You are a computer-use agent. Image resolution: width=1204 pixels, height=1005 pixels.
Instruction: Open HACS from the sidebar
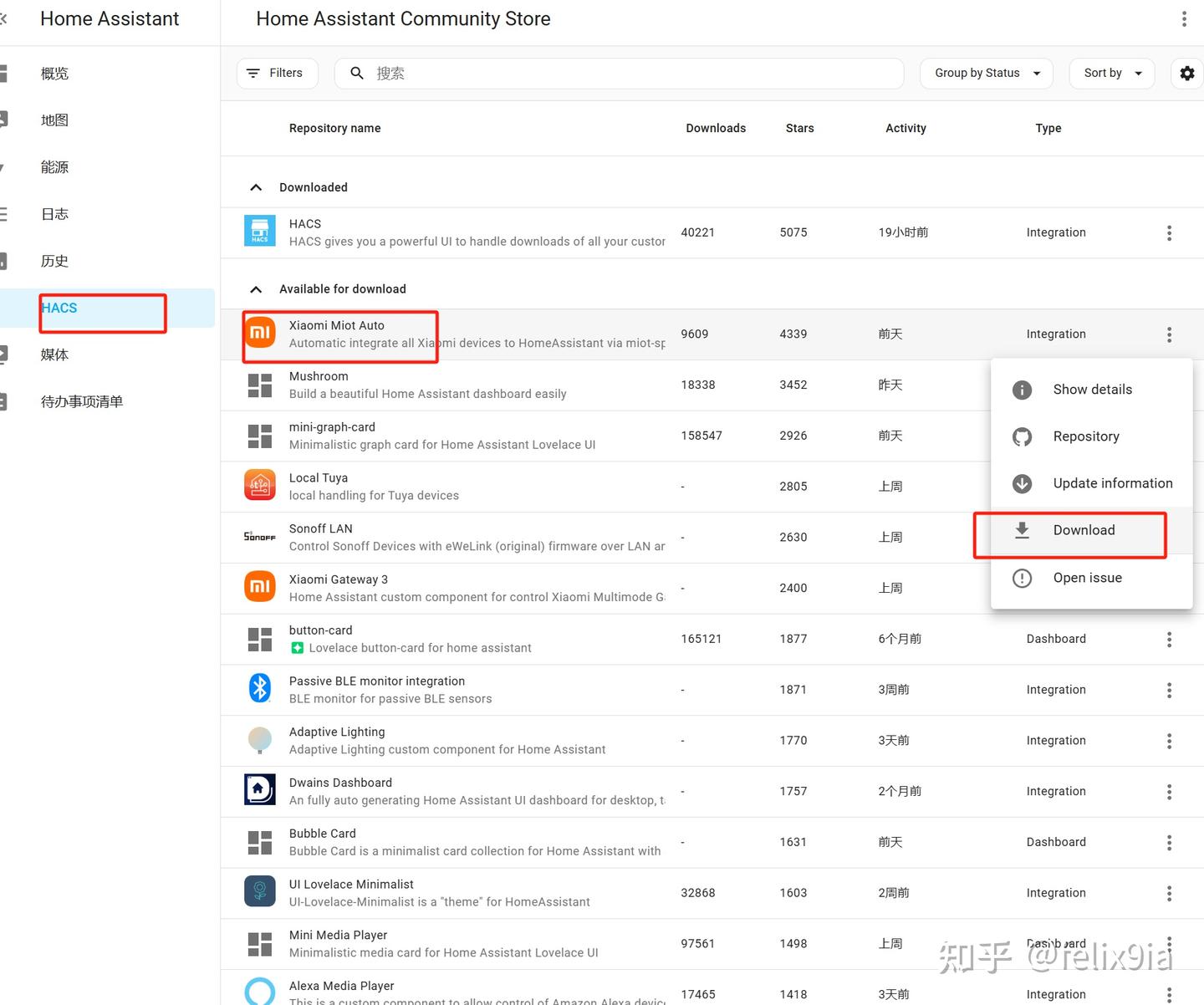[x=59, y=308]
